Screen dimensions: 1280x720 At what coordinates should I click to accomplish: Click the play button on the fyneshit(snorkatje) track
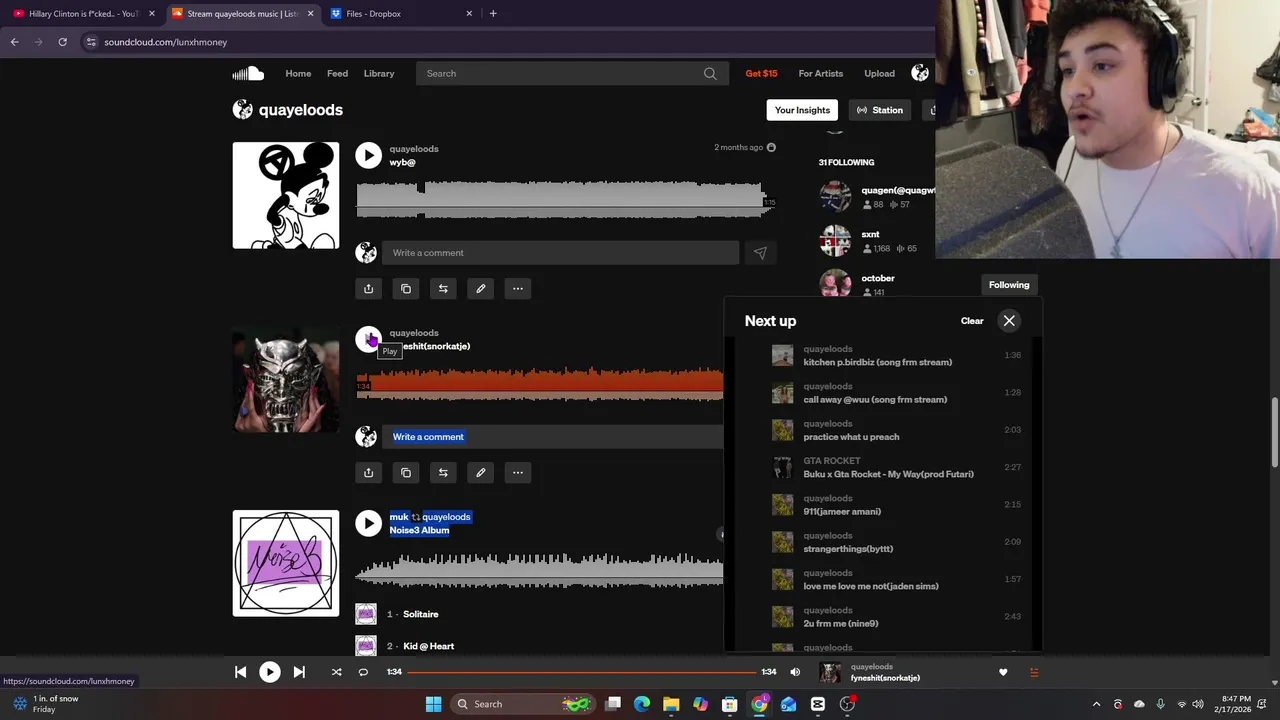click(368, 339)
